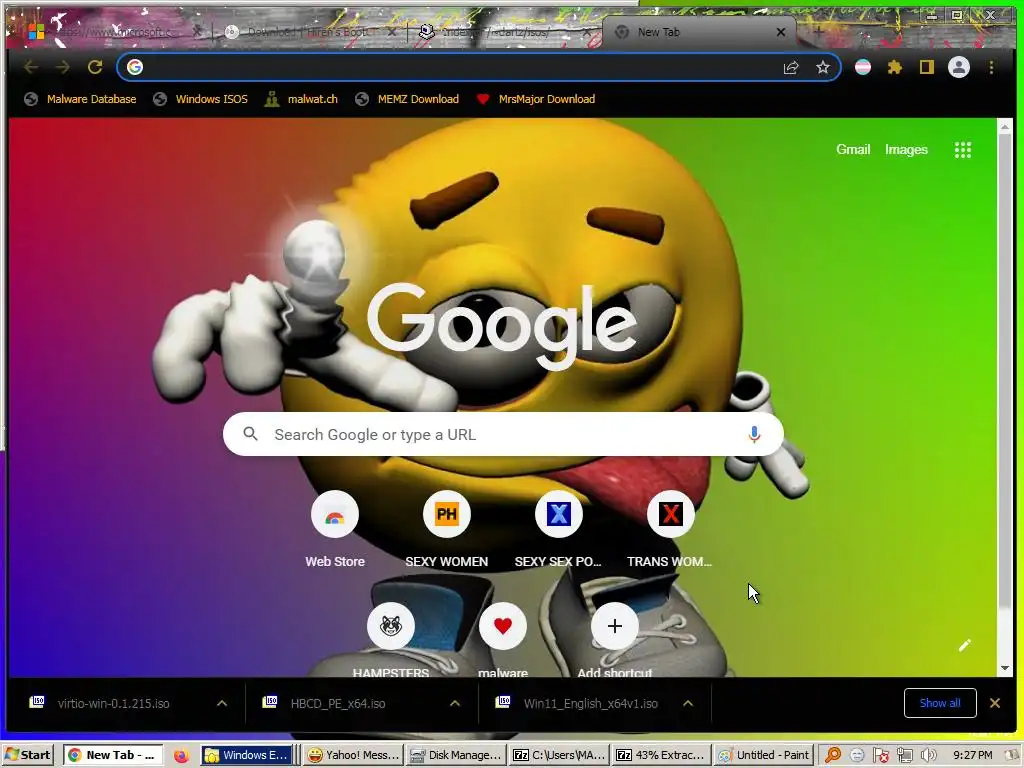1024x768 pixels.
Task: Share this page via address bar icon
Action: click(x=791, y=67)
